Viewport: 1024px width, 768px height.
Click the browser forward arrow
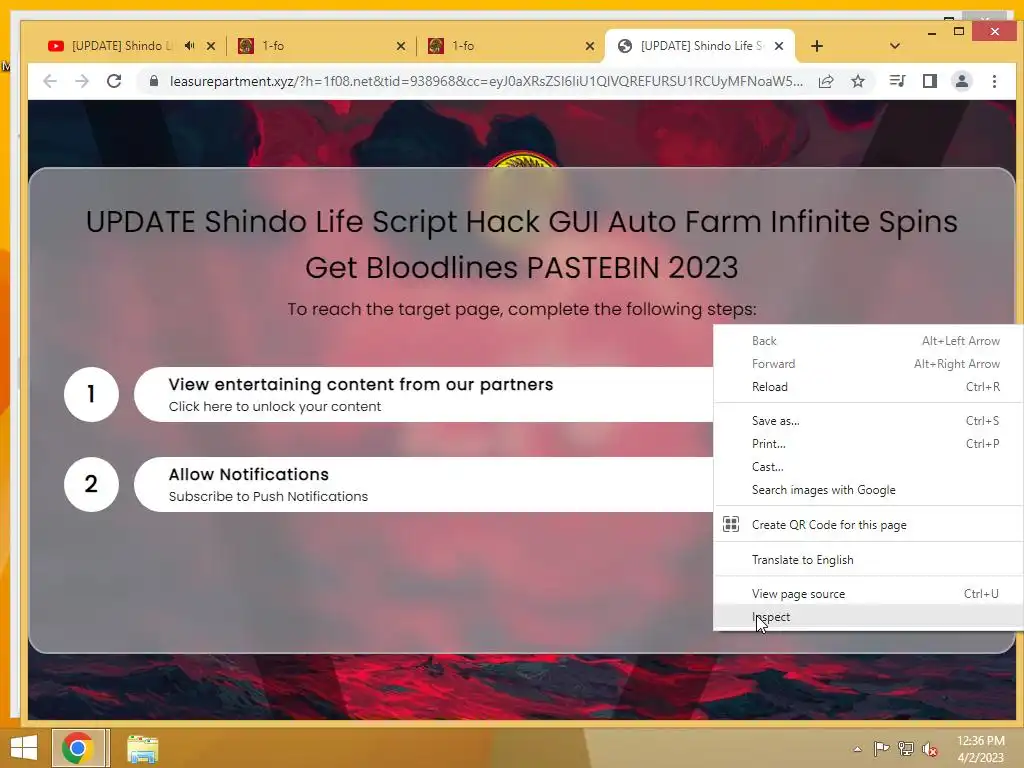pyautogui.click(x=82, y=81)
